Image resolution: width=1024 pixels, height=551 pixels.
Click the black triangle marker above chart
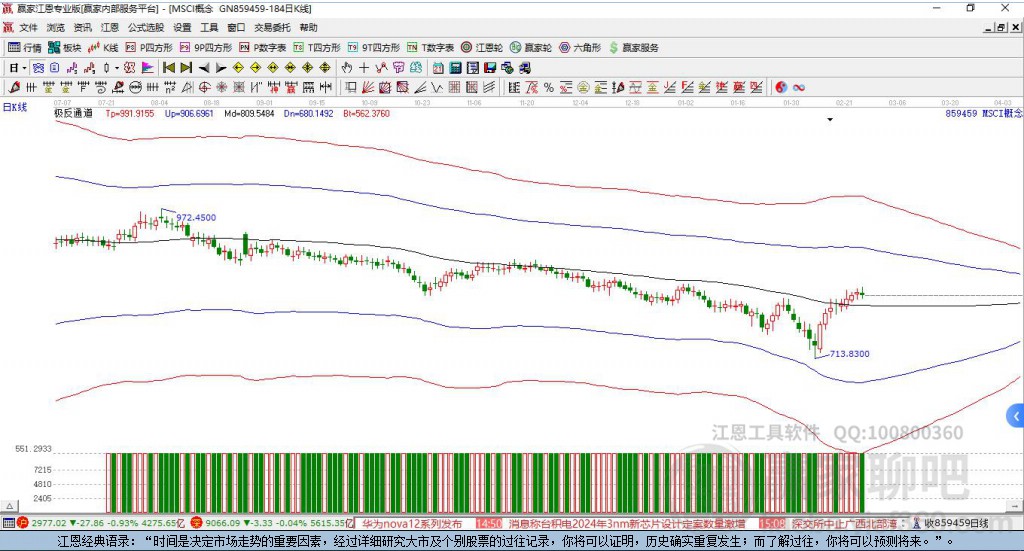pos(830,119)
